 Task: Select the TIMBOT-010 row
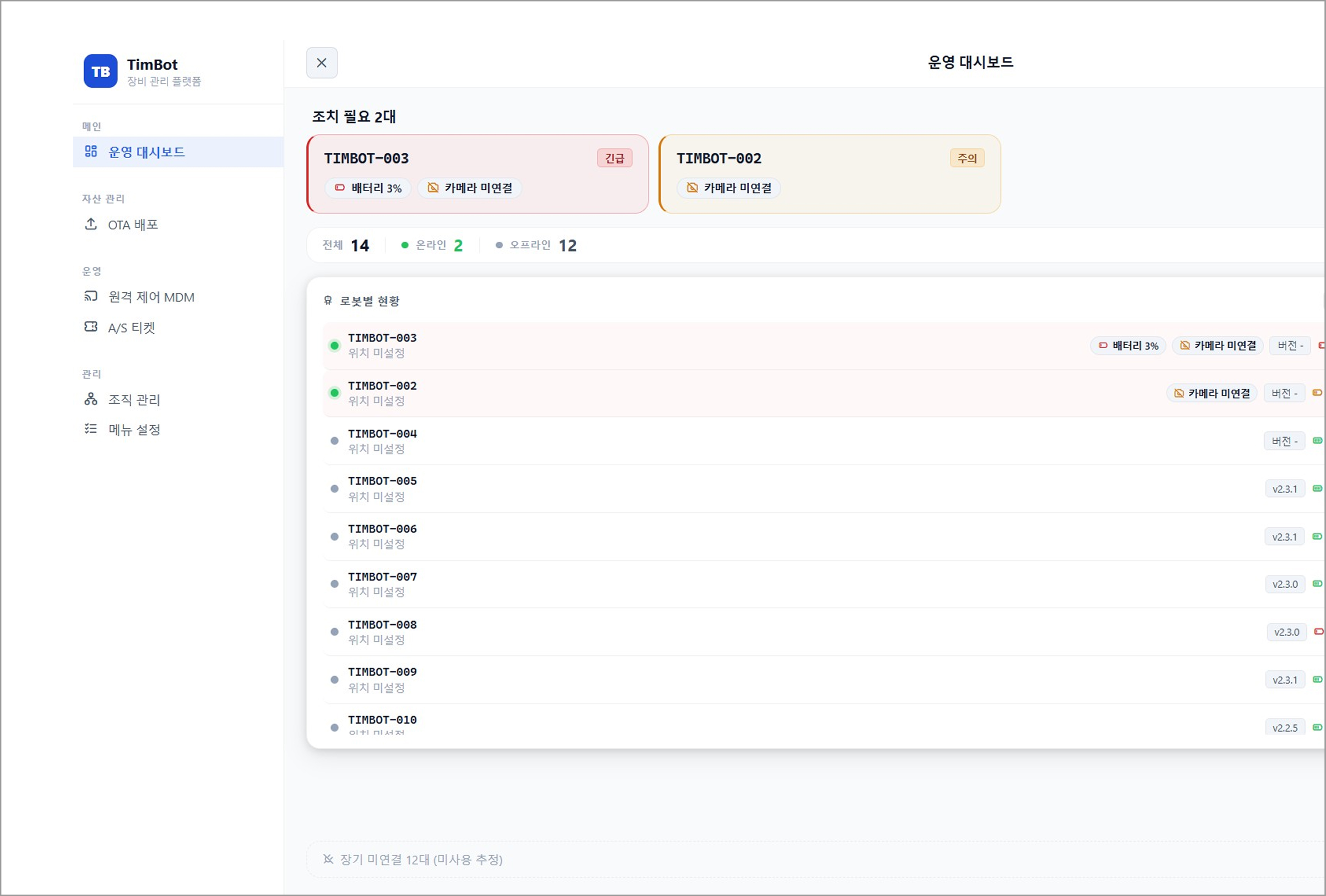click(823, 720)
